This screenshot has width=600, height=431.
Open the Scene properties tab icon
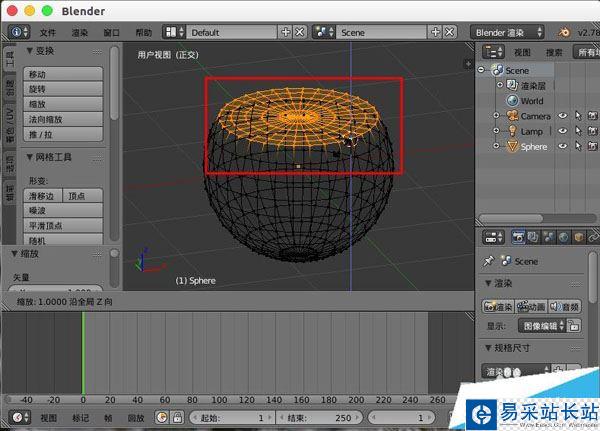[548, 238]
